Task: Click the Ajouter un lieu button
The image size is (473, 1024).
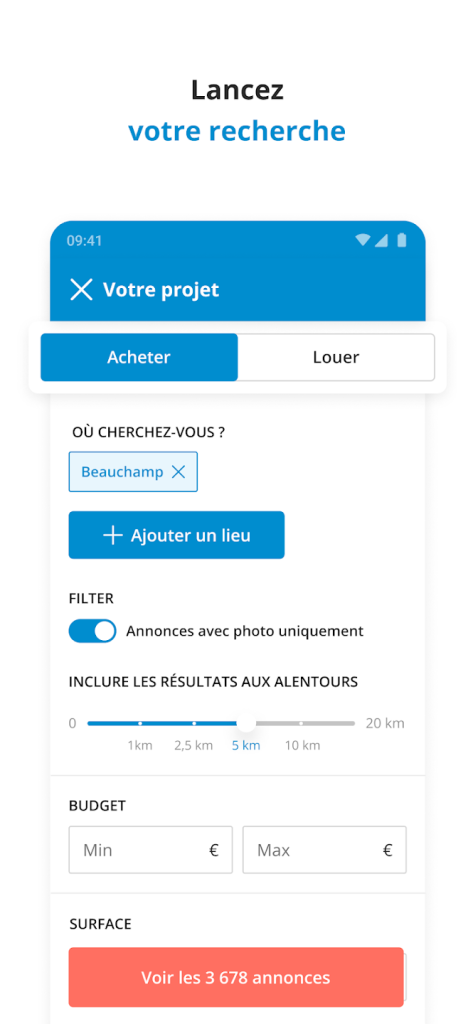Action: [x=176, y=535]
